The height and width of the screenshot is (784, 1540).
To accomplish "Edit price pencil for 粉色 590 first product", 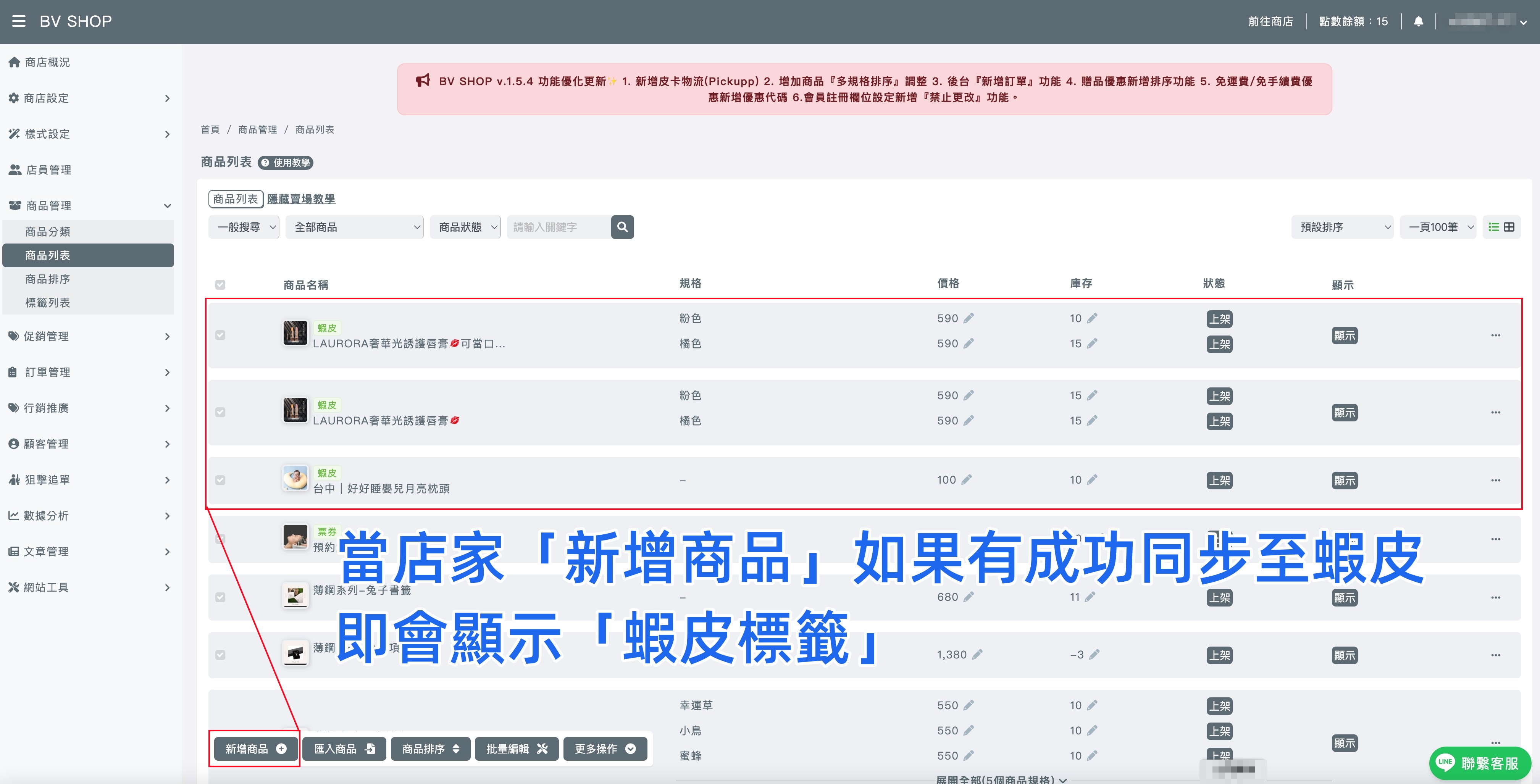I will pyautogui.click(x=969, y=318).
